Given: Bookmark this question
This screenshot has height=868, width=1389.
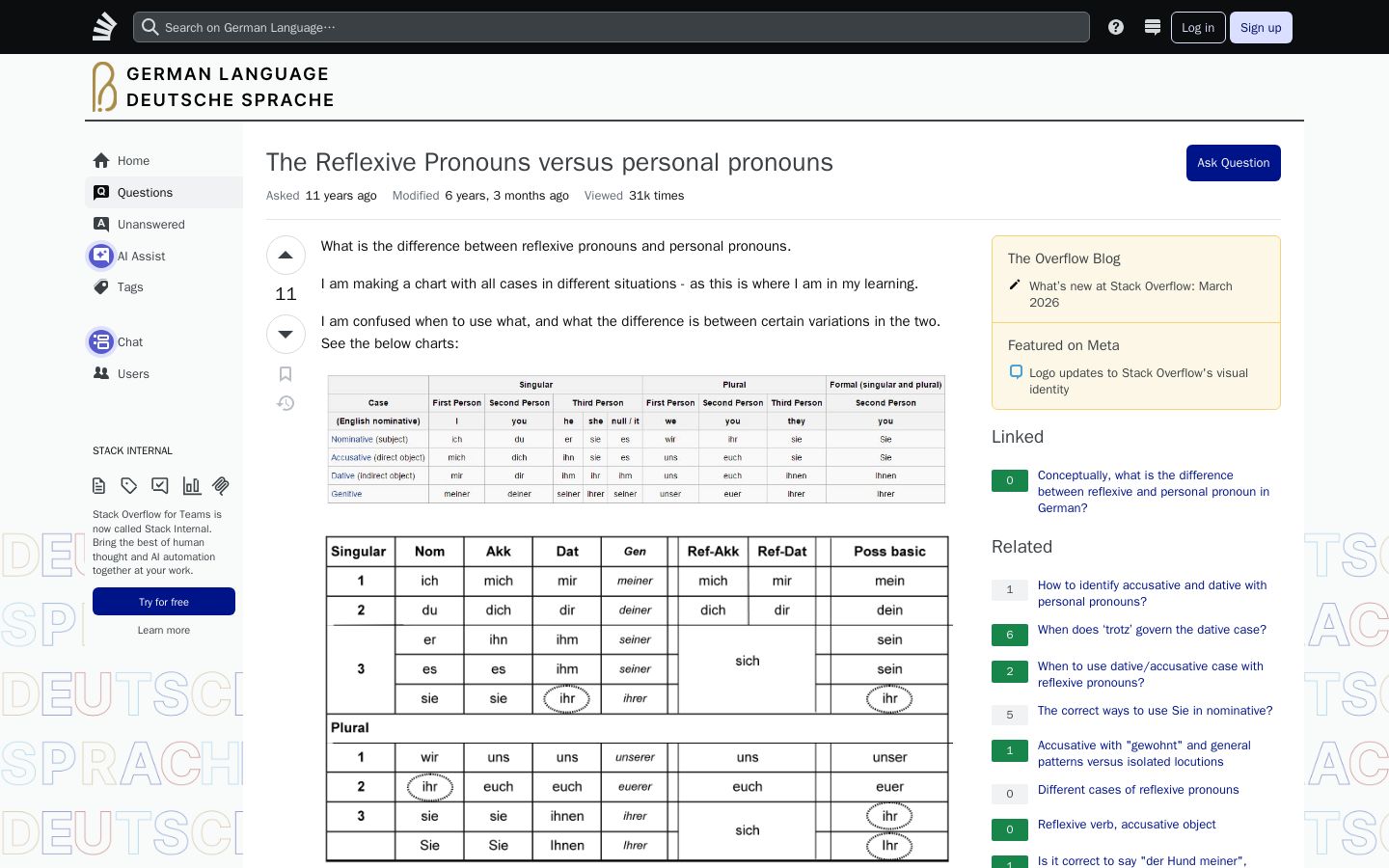Looking at the screenshot, I should point(286,374).
